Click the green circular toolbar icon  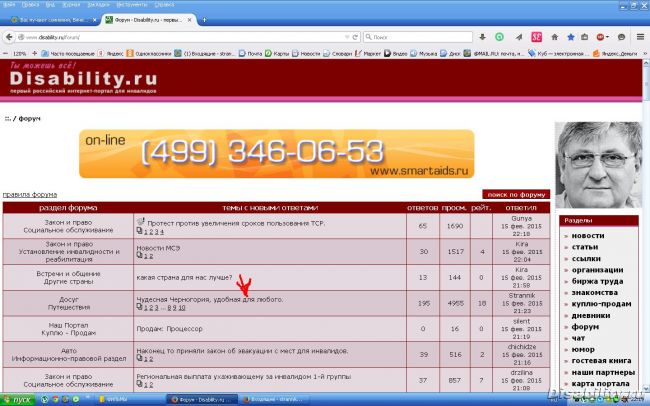click(500, 37)
